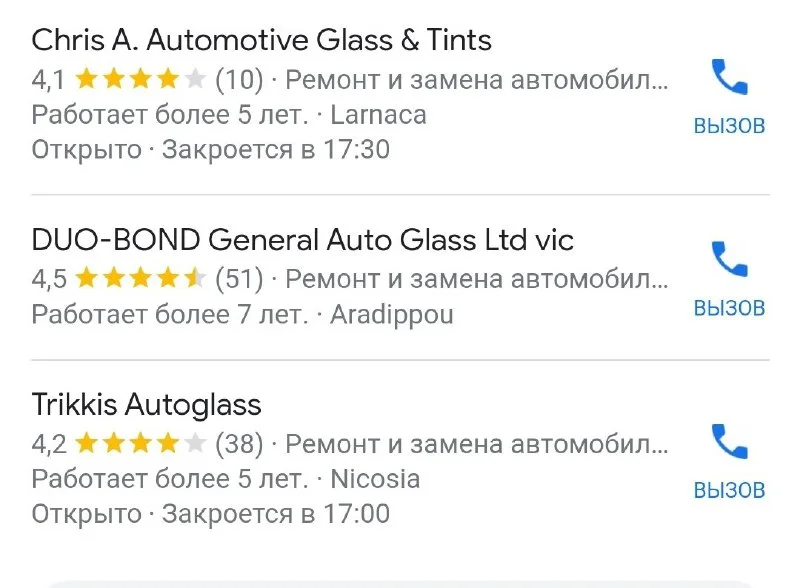Open Chris A. Automotive Glass & Tints title
Screen dimensions: 800x588
pyautogui.click(x=261, y=40)
